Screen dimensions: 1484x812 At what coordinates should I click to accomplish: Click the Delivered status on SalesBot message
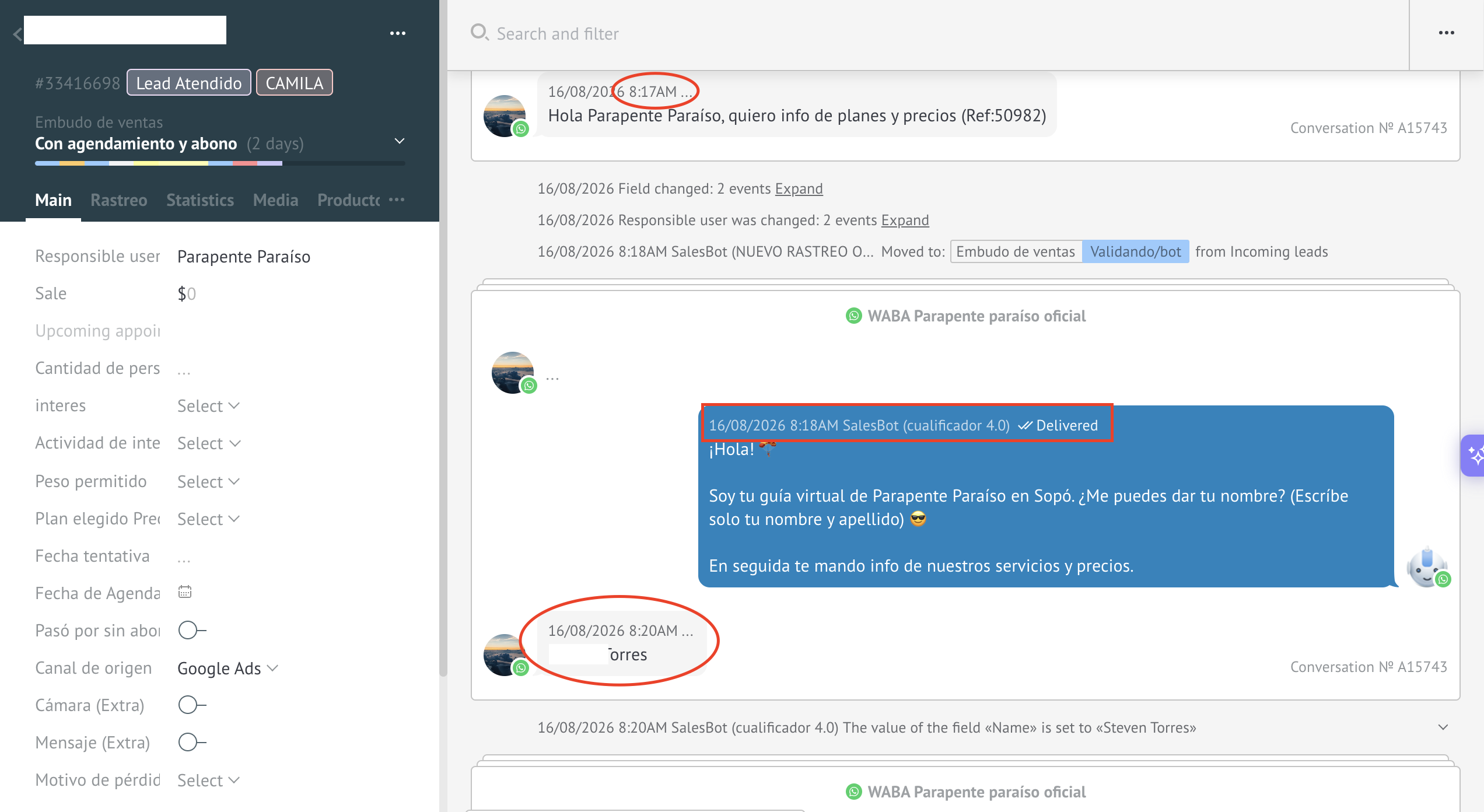pyautogui.click(x=1058, y=425)
